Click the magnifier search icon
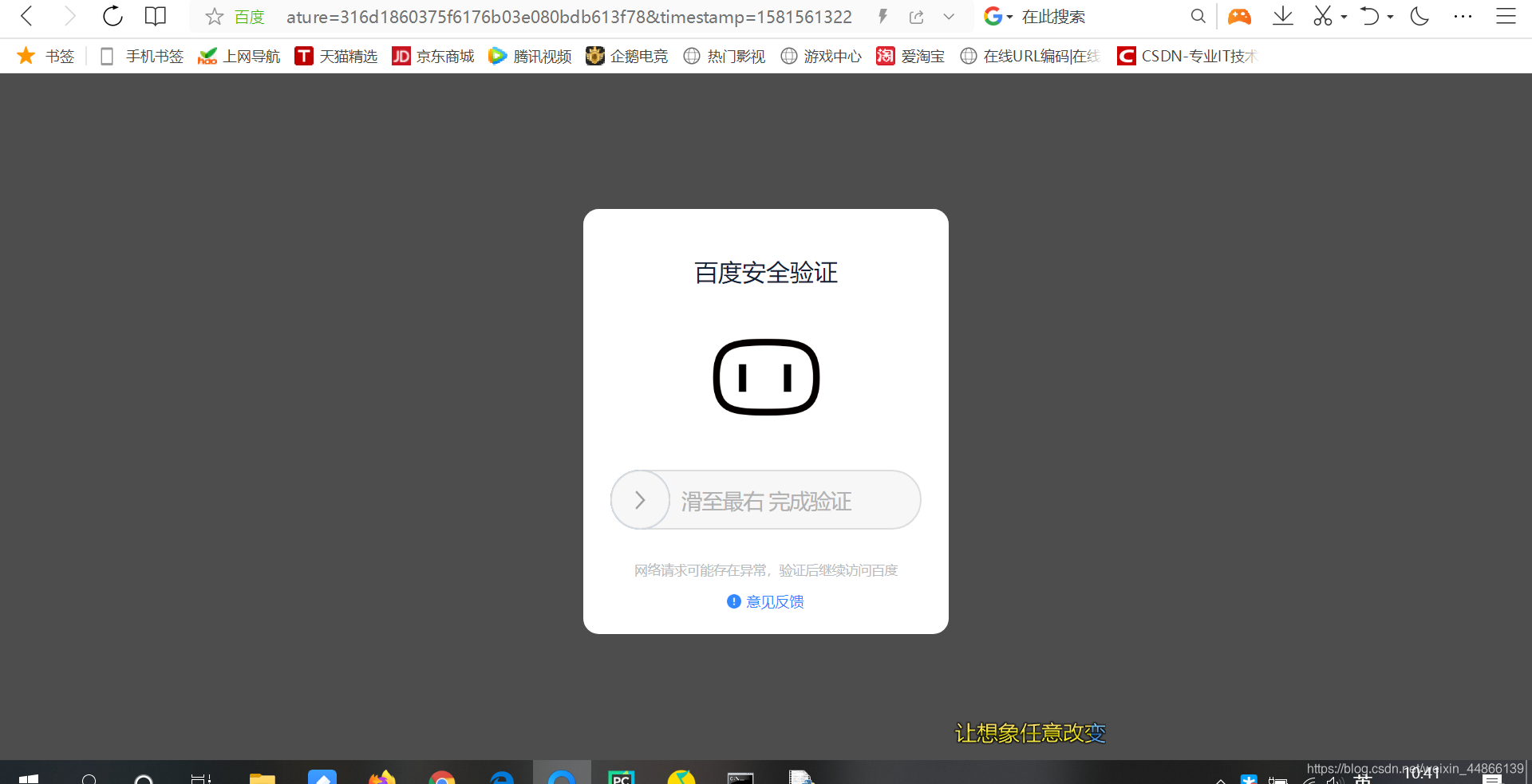Viewport: 1532px width, 784px height. (x=1198, y=16)
